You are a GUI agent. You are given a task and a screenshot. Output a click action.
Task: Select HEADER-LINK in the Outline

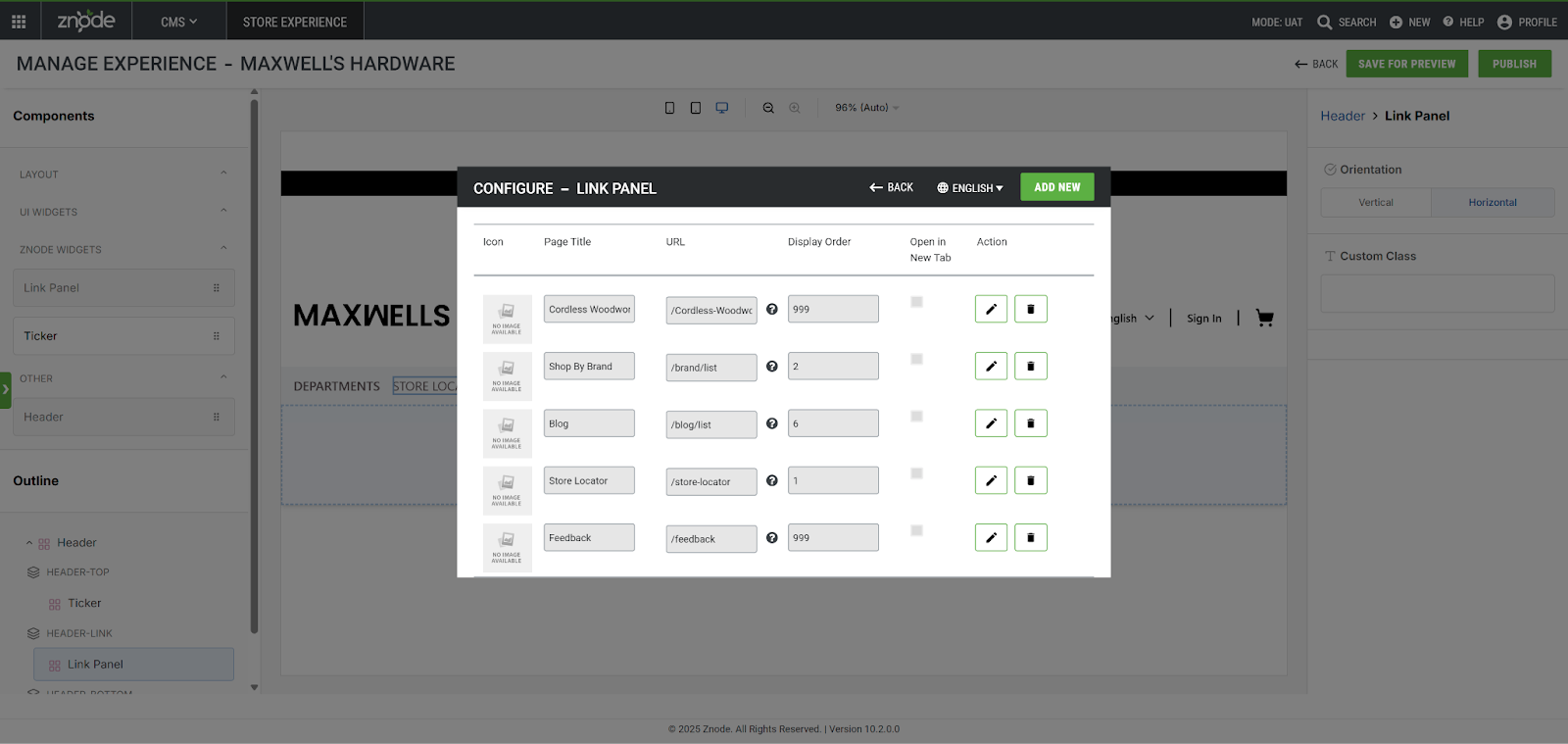[79, 633]
